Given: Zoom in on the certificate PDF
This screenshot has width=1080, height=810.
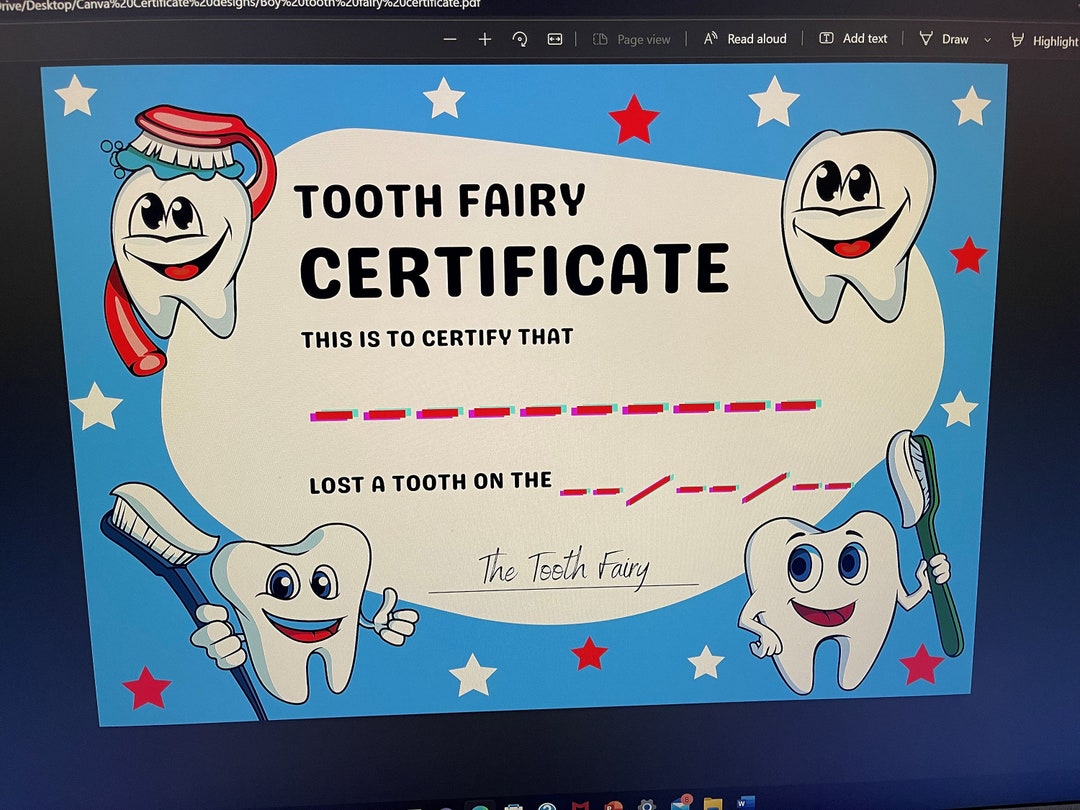Looking at the screenshot, I should coord(484,39).
